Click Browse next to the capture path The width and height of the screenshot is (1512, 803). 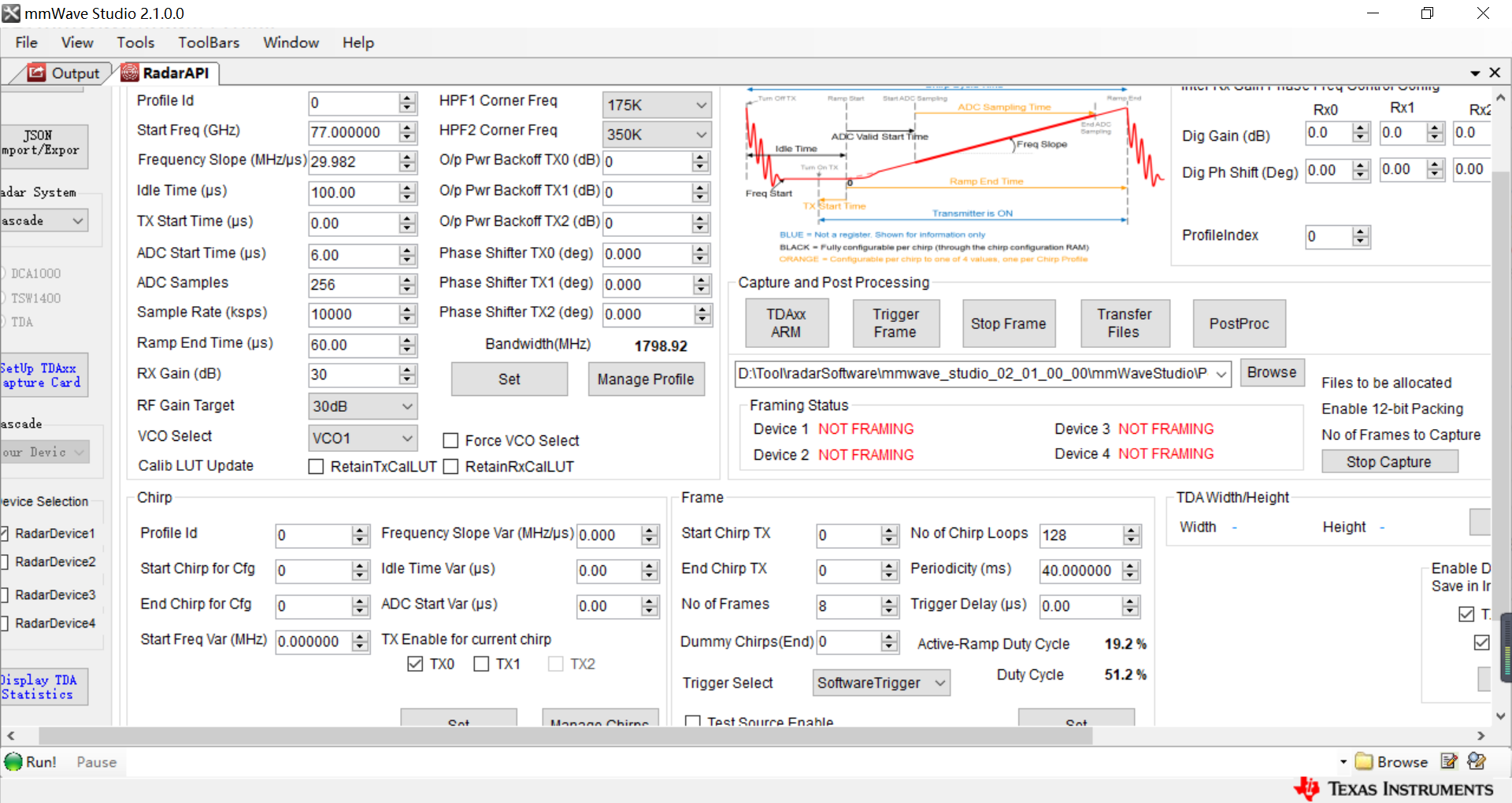pyautogui.click(x=1272, y=372)
